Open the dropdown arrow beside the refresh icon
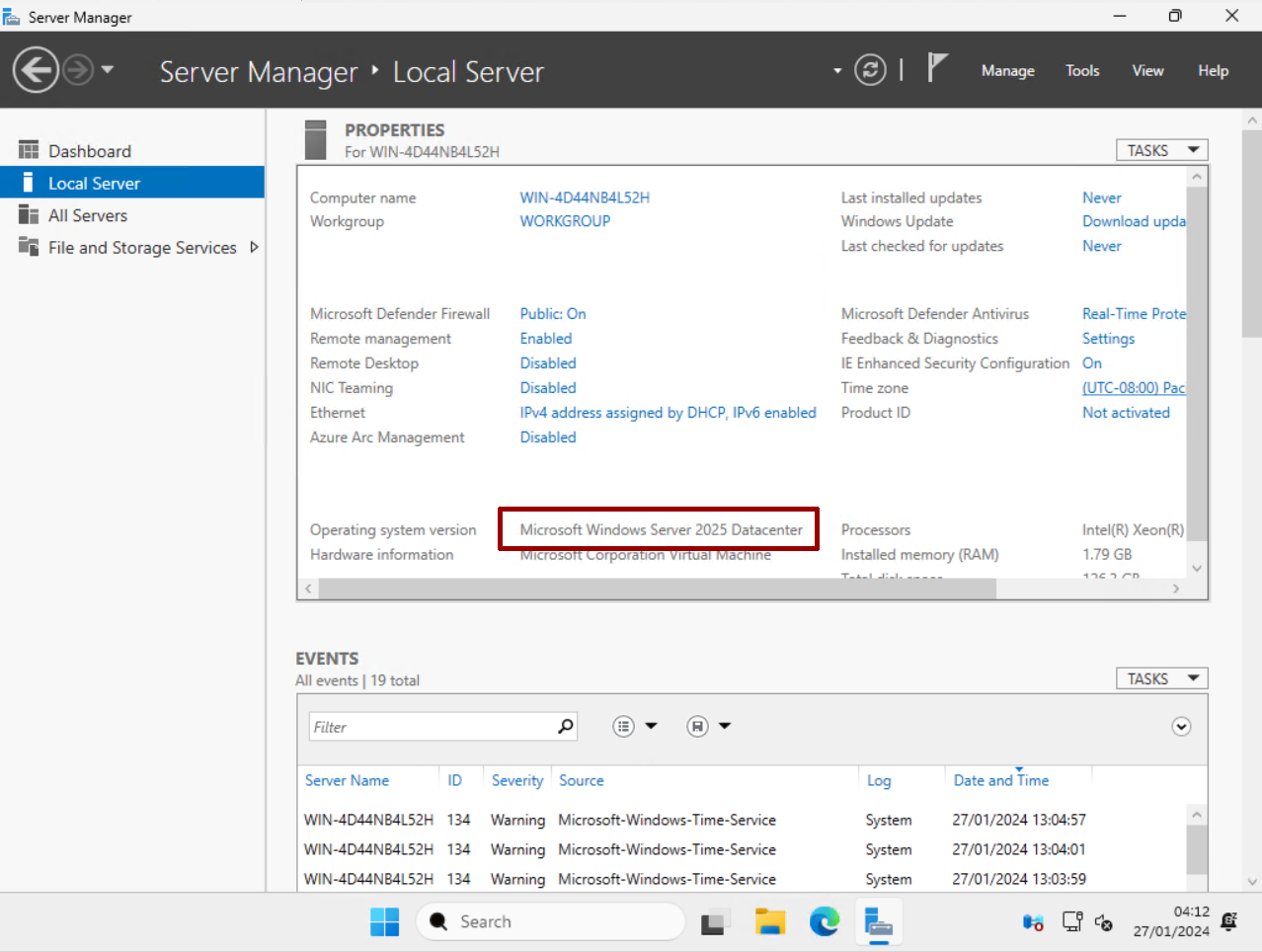The image size is (1262, 952). [837, 71]
